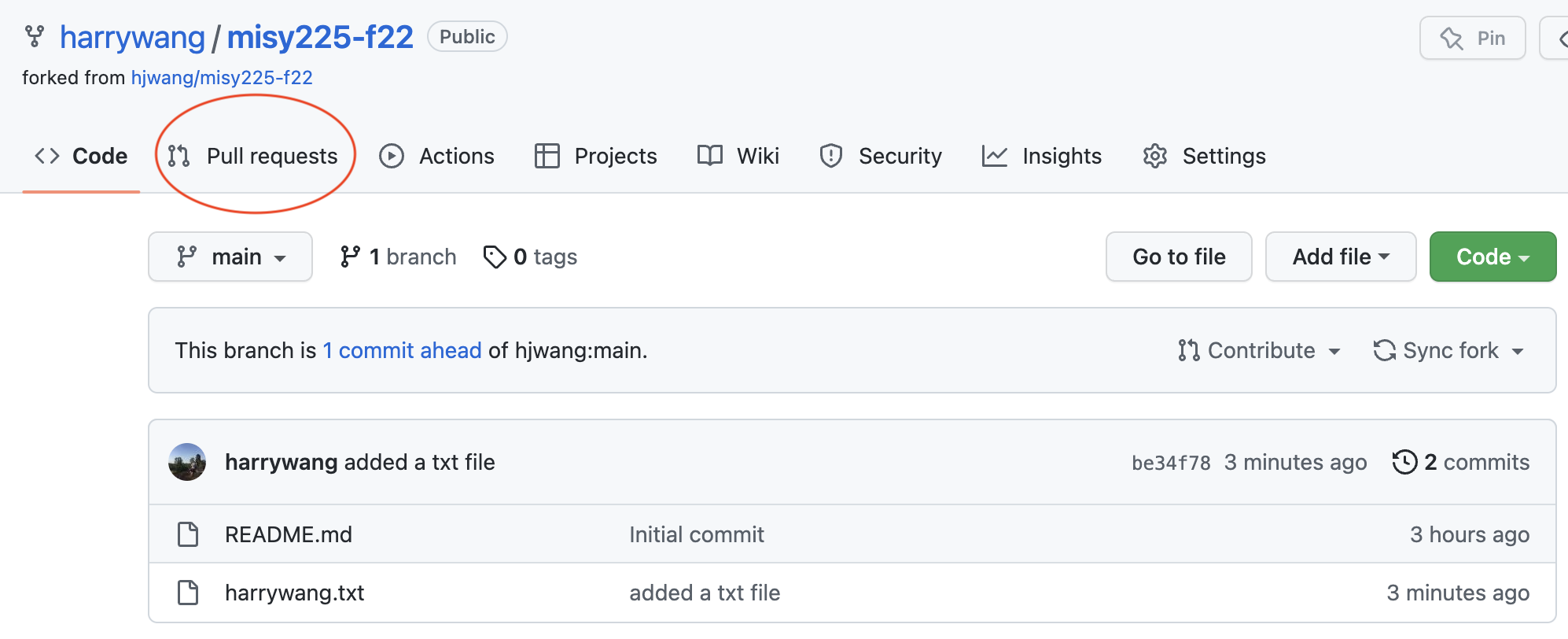Screen dimensions: 1568x639
Task: Click the Pull requests merge icon
Action: tap(179, 156)
